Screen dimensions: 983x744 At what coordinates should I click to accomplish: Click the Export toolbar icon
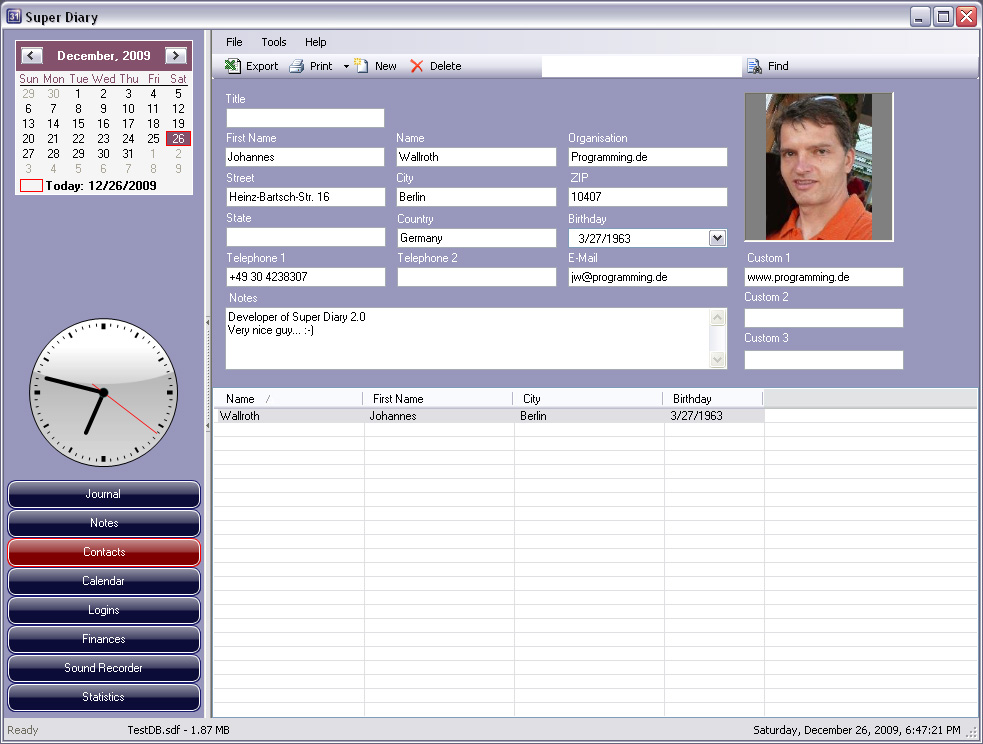[x=233, y=66]
